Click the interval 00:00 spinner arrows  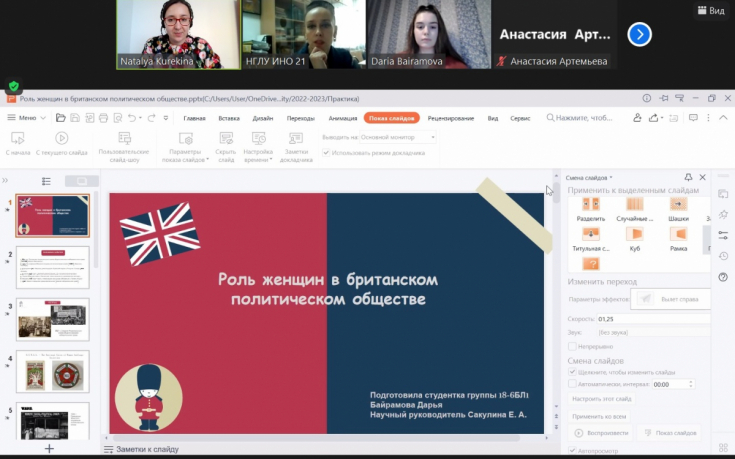click(690, 384)
